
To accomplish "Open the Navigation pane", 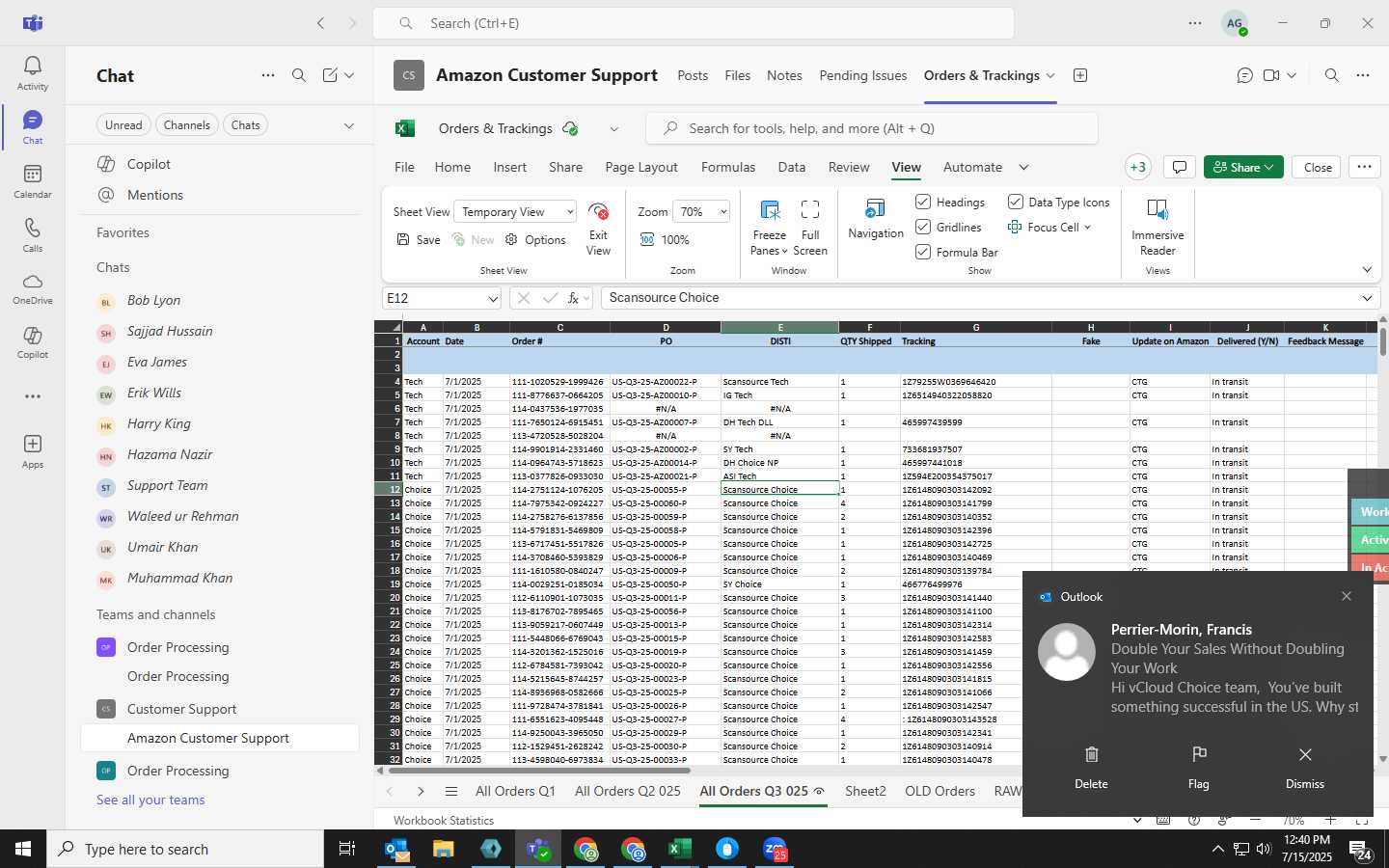I will pos(876,220).
